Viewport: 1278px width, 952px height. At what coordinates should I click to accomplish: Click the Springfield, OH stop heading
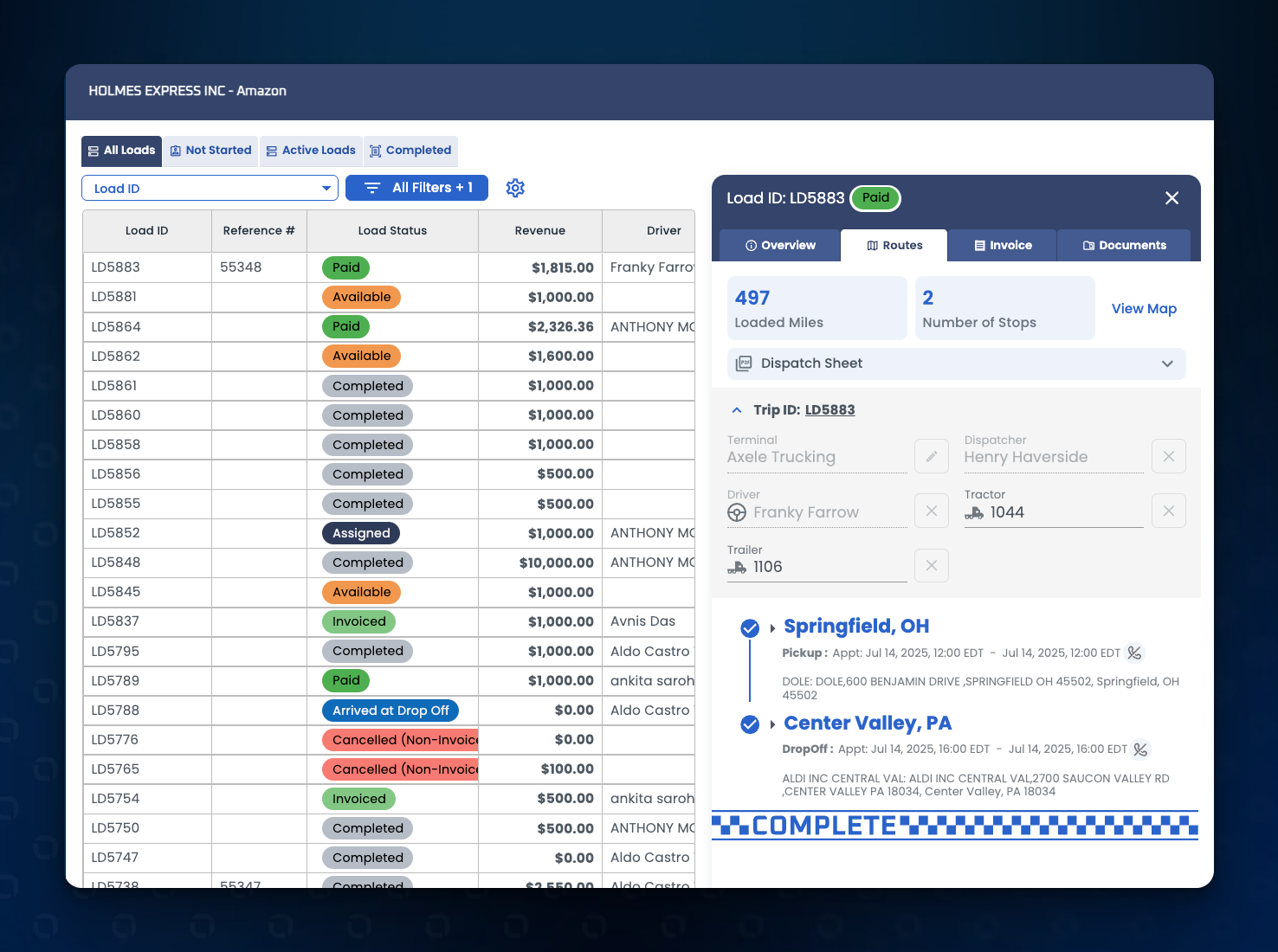(x=856, y=627)
